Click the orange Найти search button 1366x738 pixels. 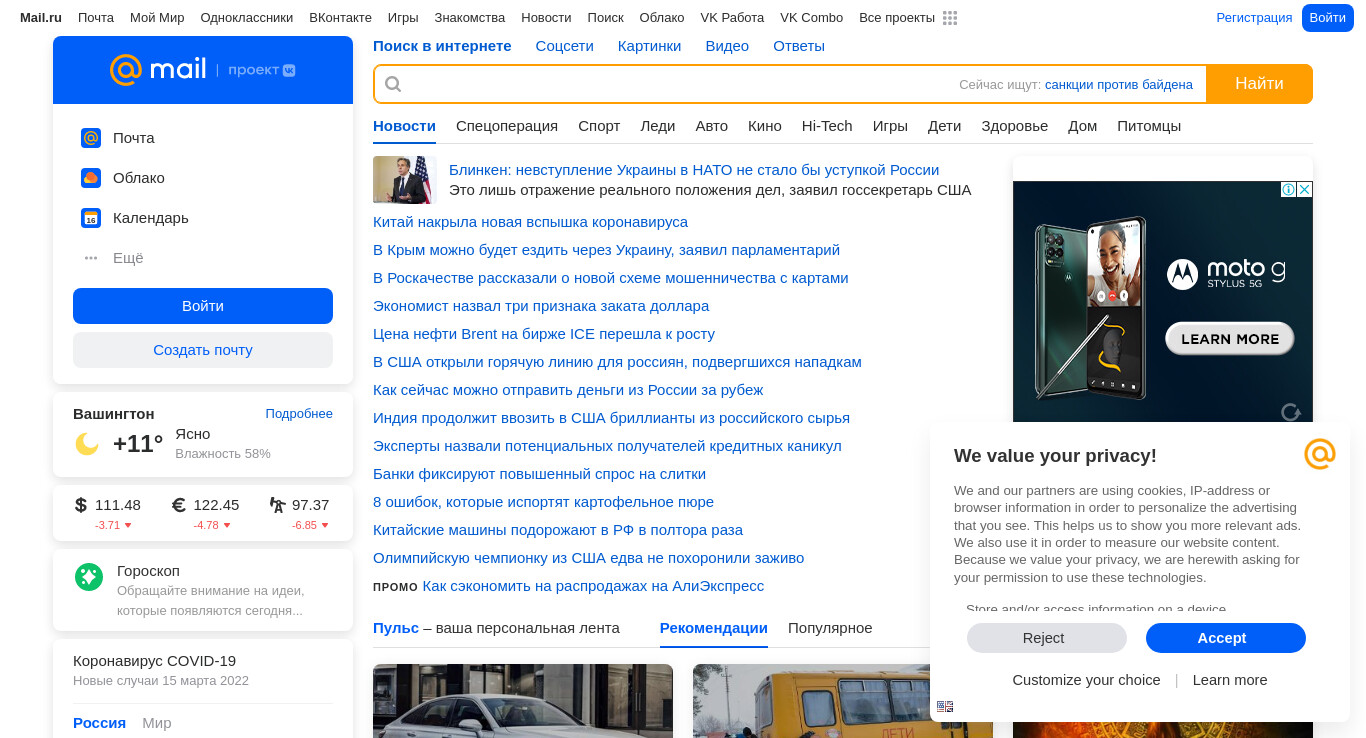pyautogui.click(x=1259, y=84)
